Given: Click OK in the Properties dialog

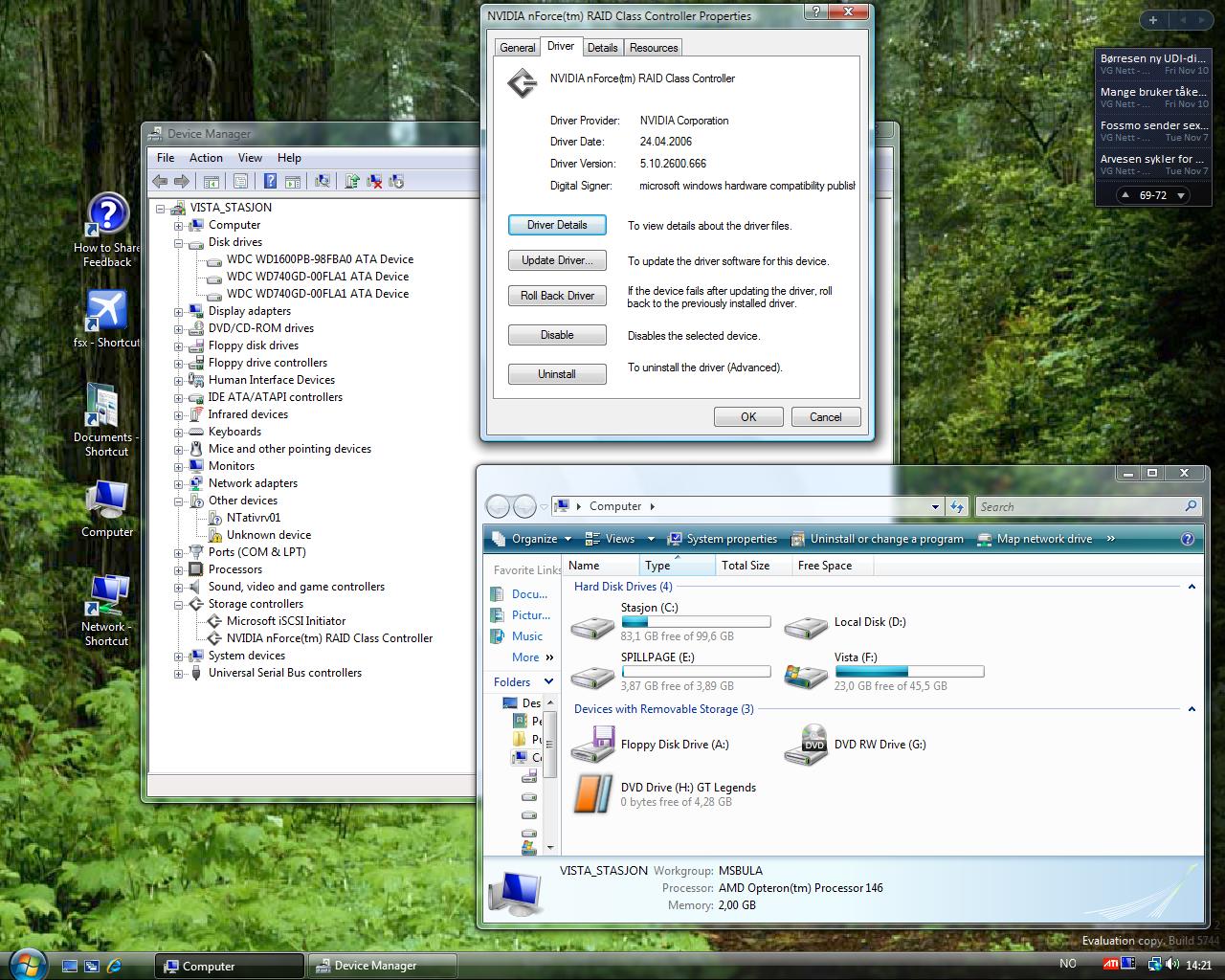Looking at the screenshot, I should tap(748, 416).
